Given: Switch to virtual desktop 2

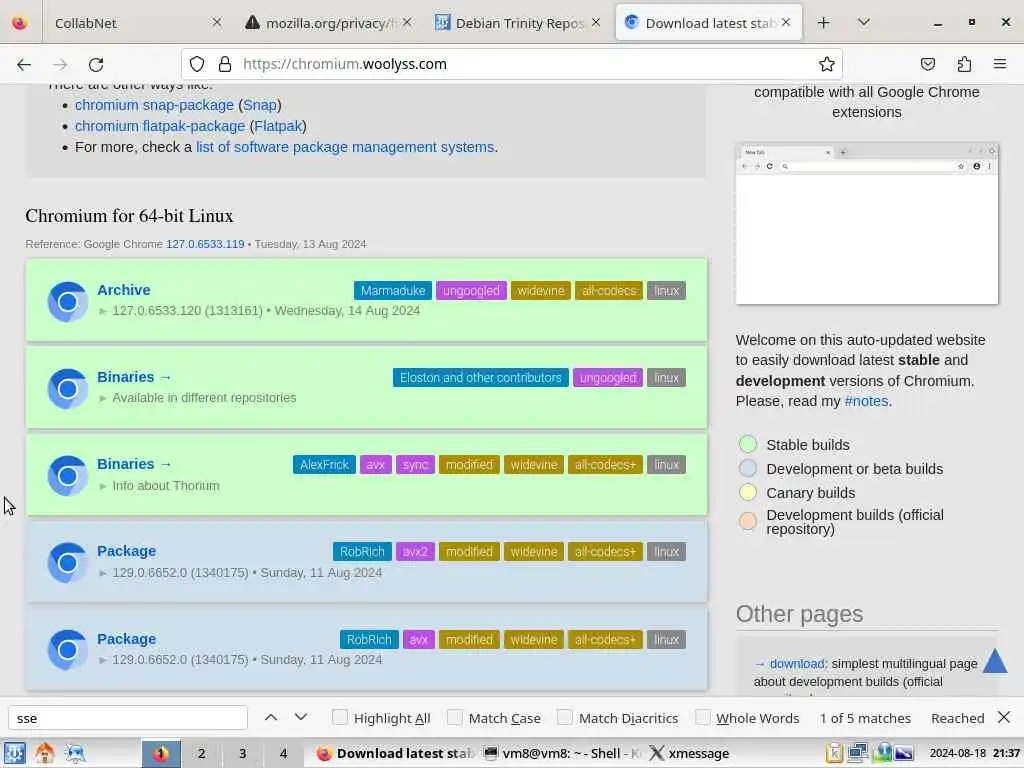Looking at the screenshot, I should (x=201, y=753).
